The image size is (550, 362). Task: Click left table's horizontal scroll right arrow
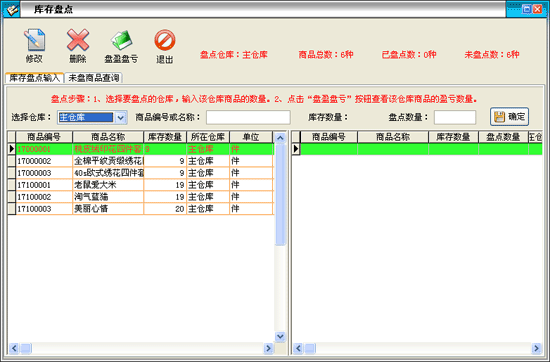point(268,348)
